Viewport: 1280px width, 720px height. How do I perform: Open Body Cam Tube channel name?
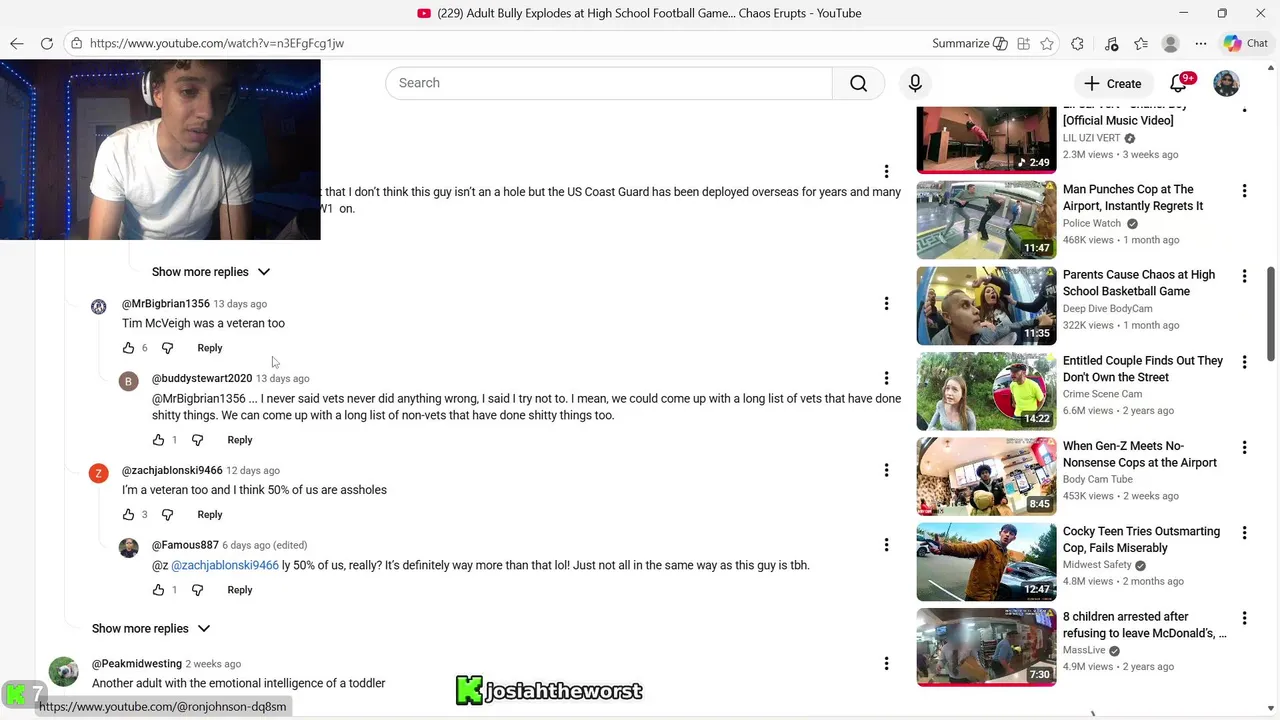coord(1098,480)
